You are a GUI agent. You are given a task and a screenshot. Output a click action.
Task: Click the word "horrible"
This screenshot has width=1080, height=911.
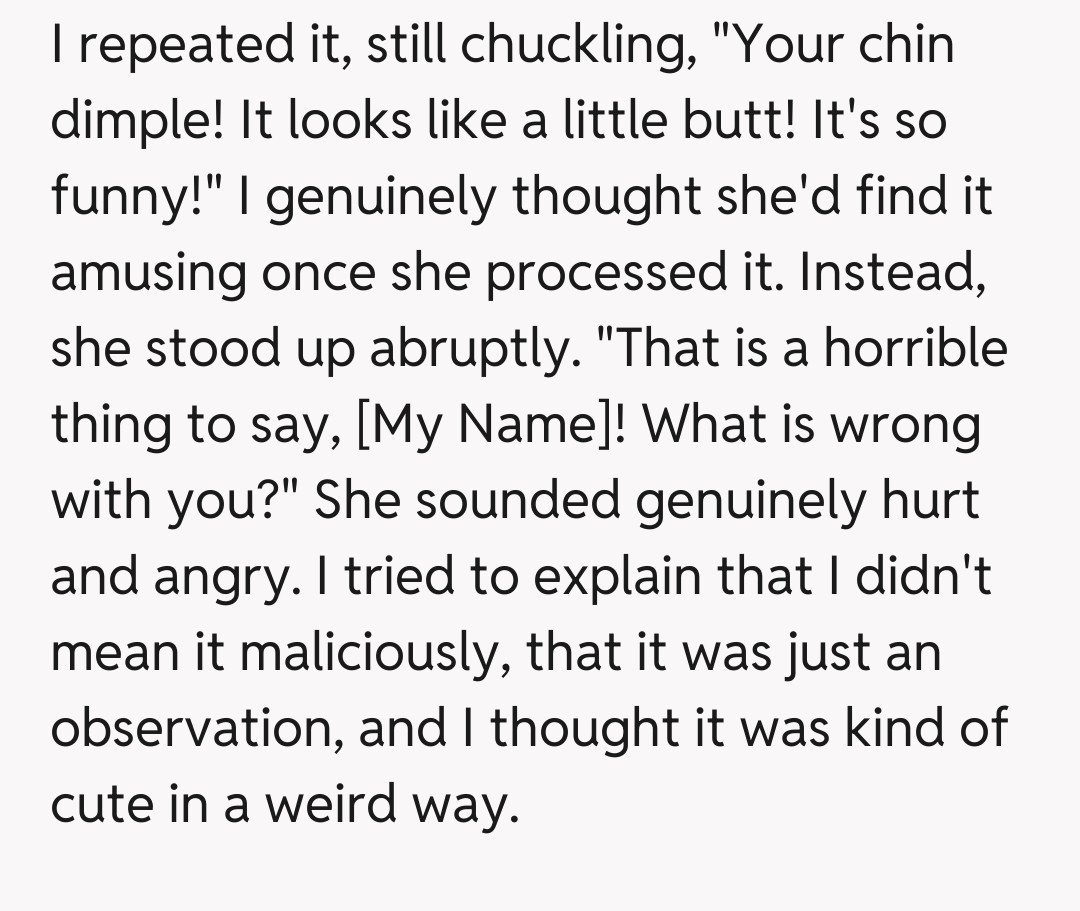(914, 350)
